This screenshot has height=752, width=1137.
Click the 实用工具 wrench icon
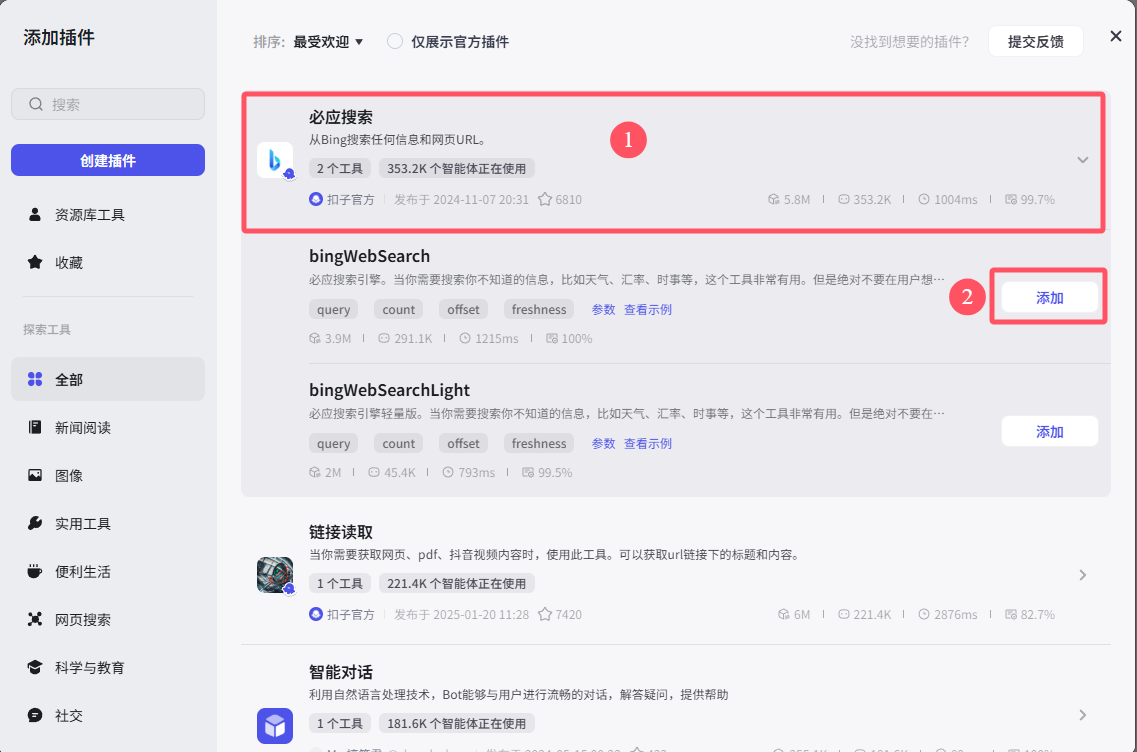click(x=35, y=523)
